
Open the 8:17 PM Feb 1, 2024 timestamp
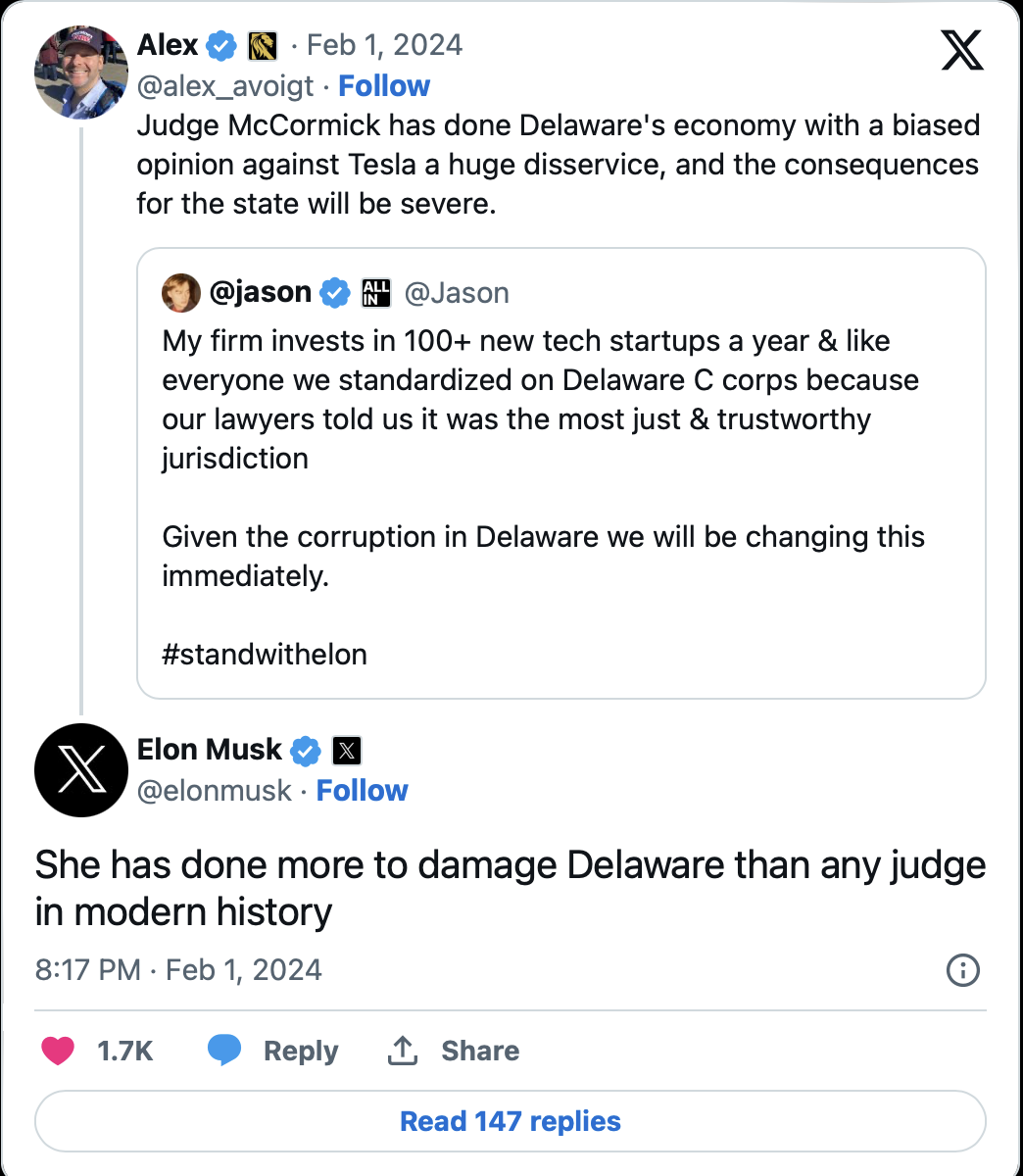point(178,970)
